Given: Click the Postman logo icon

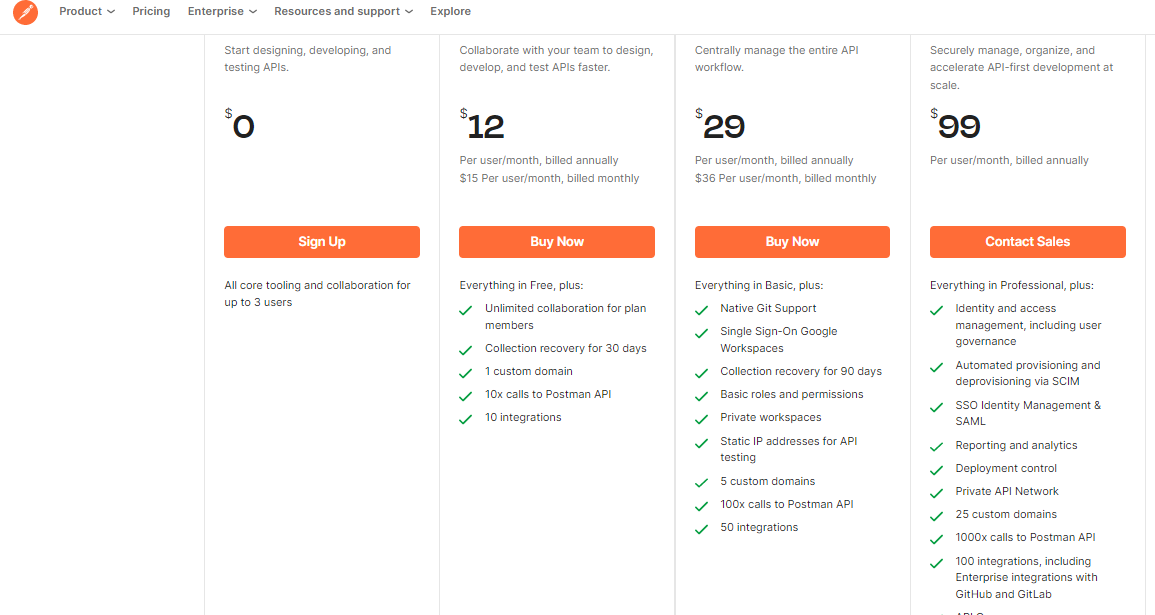Looking at the screenshot, I should [25, 13].
